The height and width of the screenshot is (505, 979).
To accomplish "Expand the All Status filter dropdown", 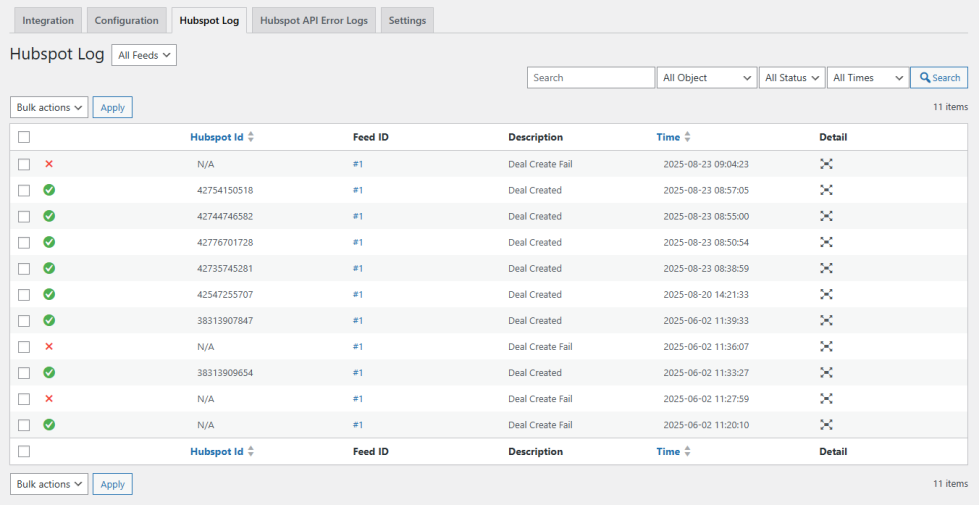I will tap(792, 78).
